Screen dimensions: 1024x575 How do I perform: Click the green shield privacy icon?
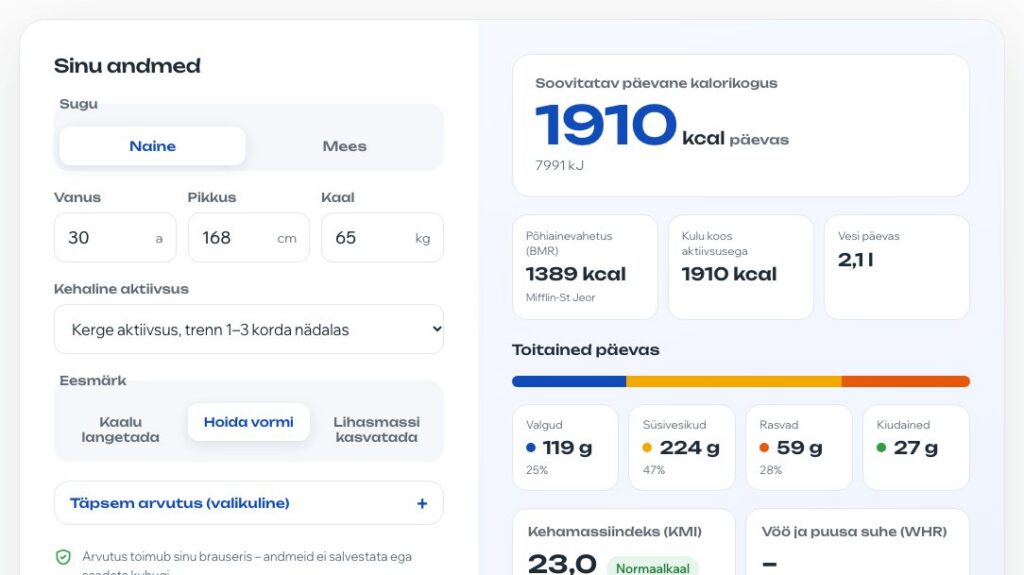tap(63, 557)
